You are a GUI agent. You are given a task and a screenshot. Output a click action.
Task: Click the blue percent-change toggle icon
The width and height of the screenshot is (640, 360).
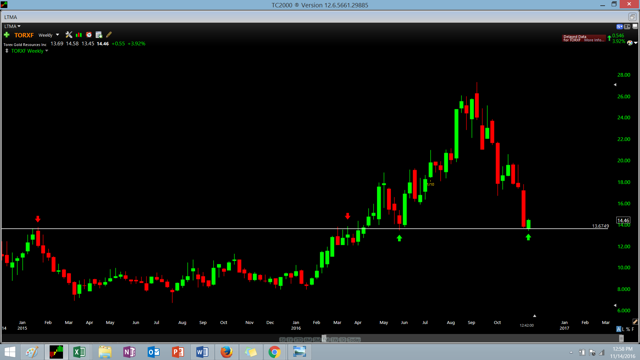tap(620, 27)
